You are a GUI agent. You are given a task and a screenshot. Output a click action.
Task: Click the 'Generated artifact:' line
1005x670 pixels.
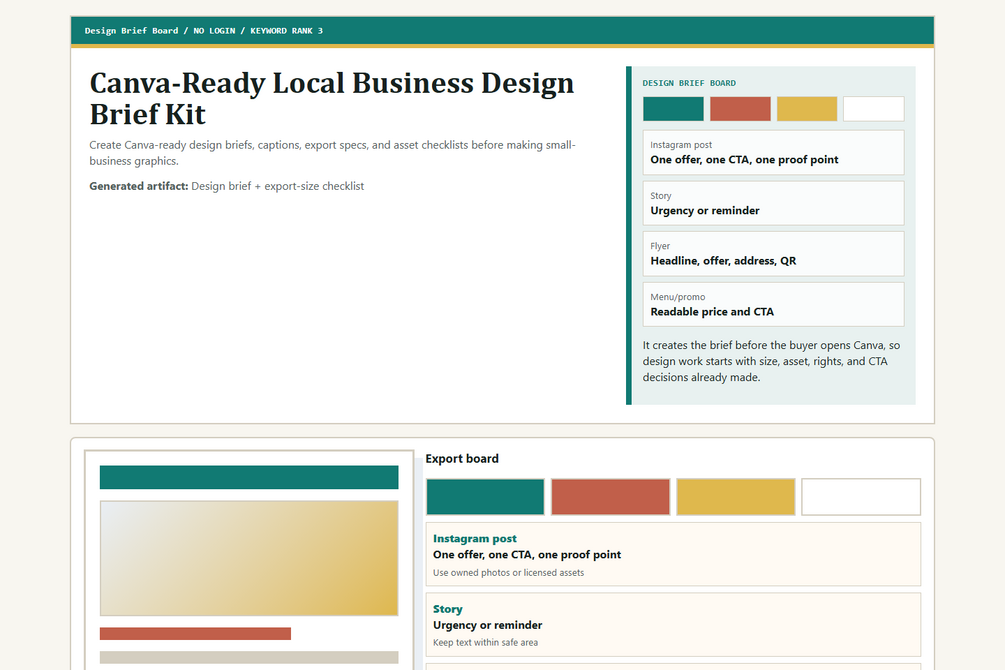point(226,186)
